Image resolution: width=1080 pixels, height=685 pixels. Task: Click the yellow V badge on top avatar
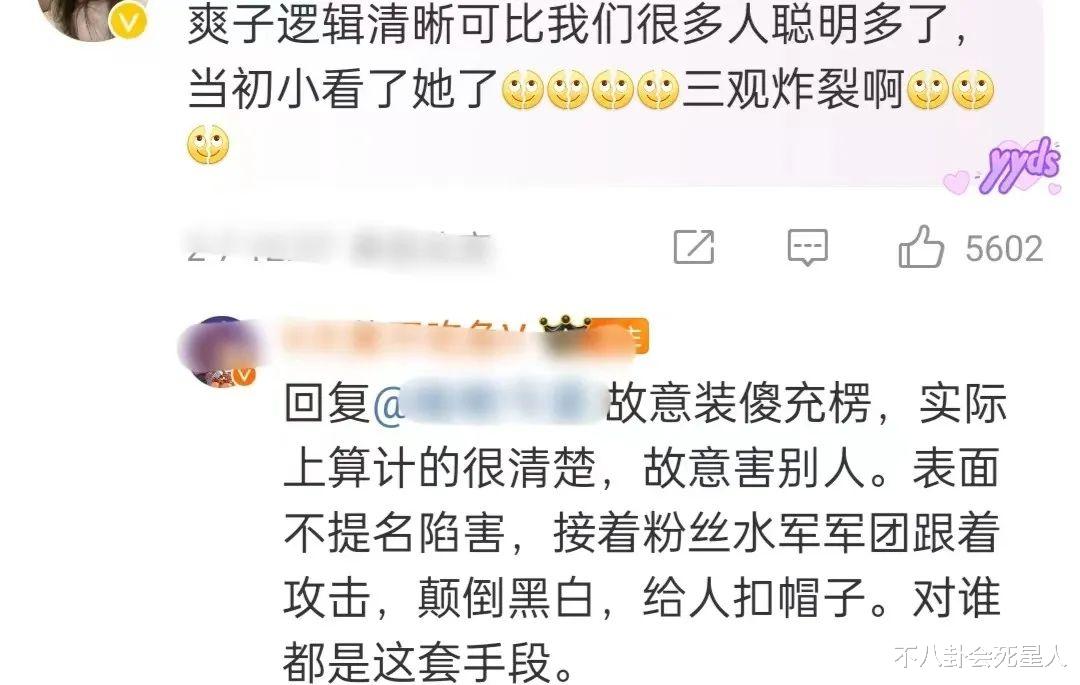(x=129, y=23)
